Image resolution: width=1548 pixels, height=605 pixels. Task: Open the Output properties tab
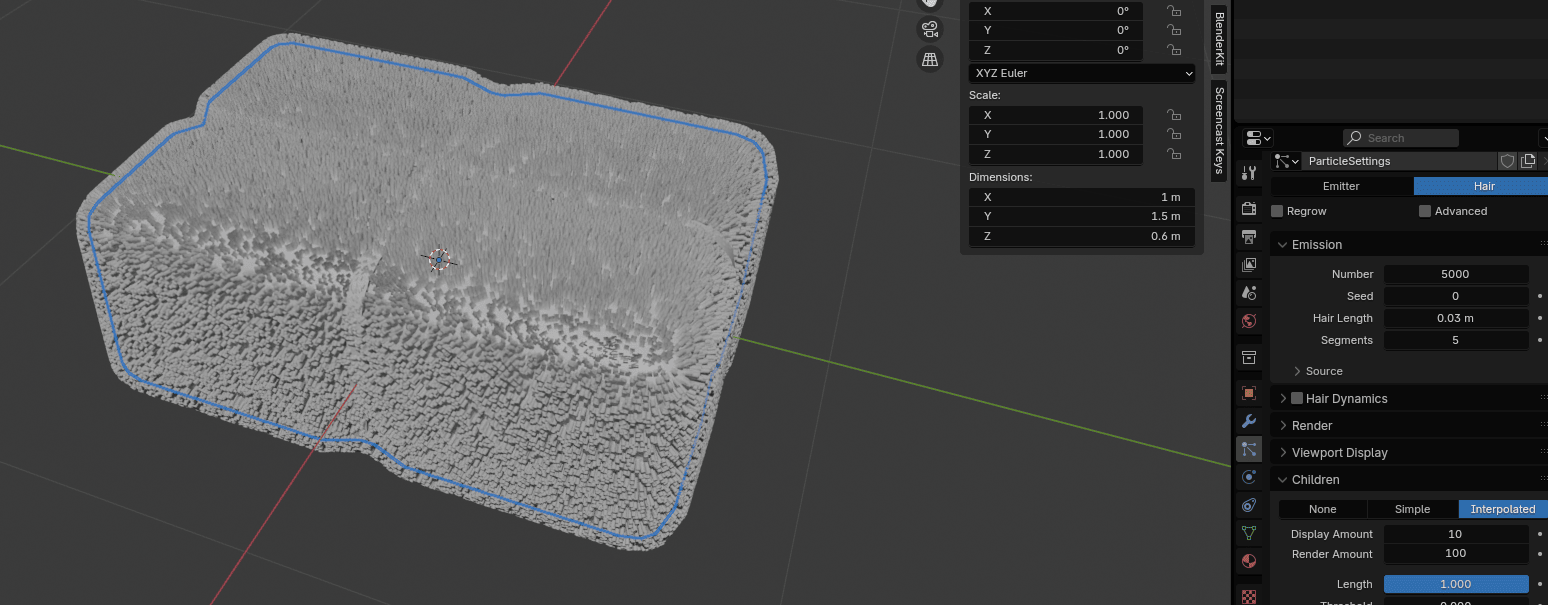(1248, 237)
